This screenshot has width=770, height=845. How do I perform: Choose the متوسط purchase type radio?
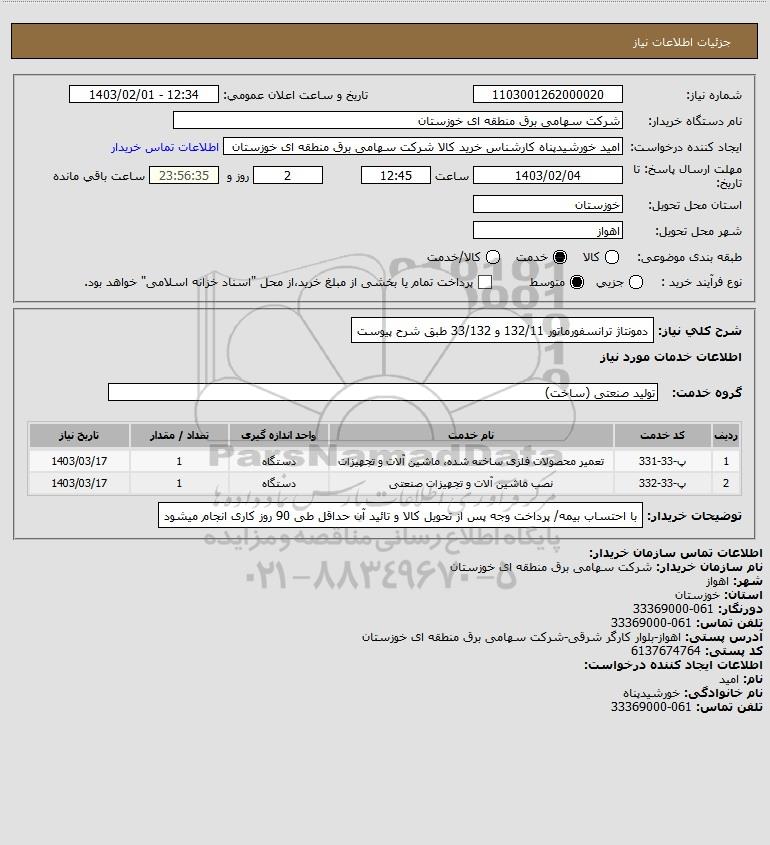[577, 282]
